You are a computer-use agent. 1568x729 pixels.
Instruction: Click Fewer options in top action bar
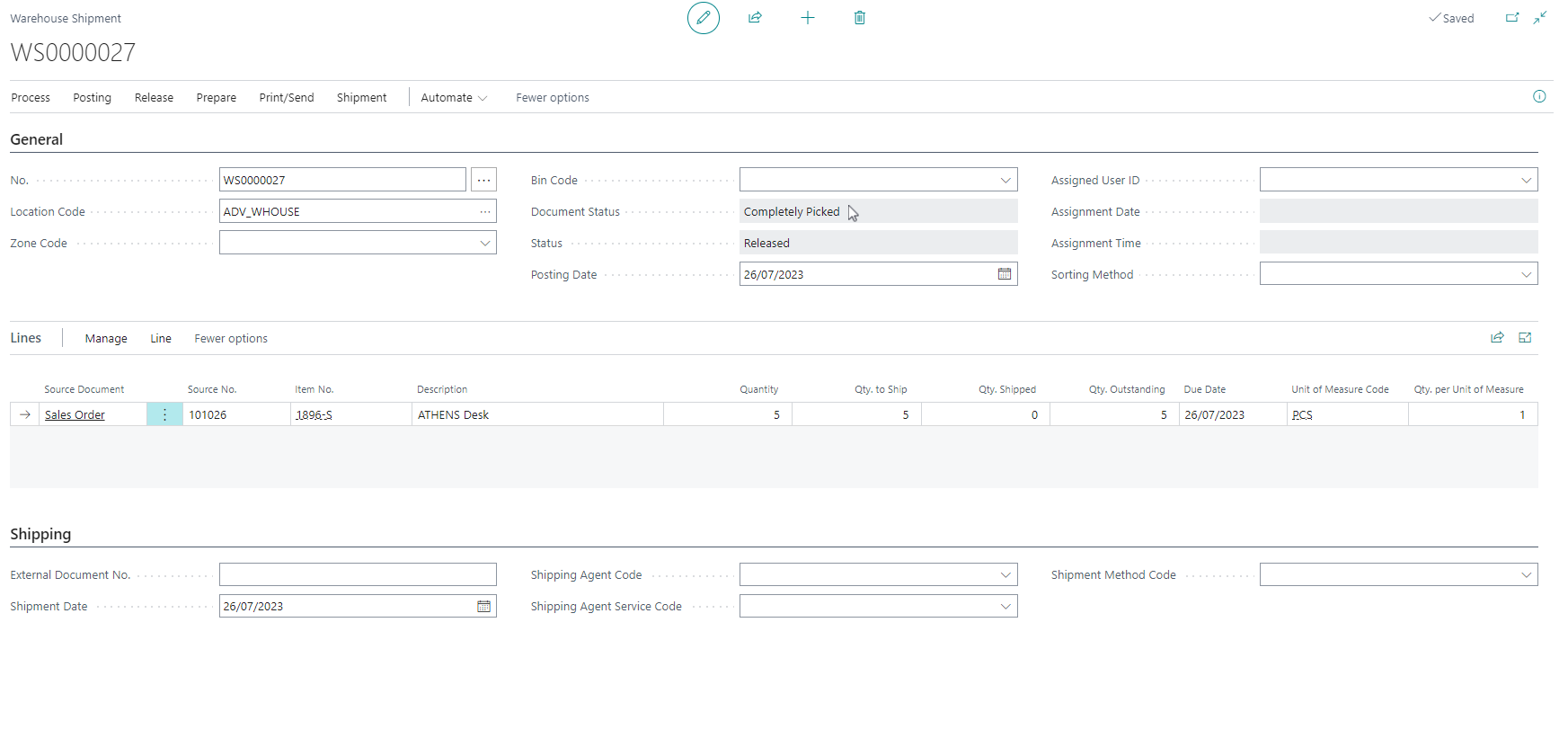tap(553, 97)
